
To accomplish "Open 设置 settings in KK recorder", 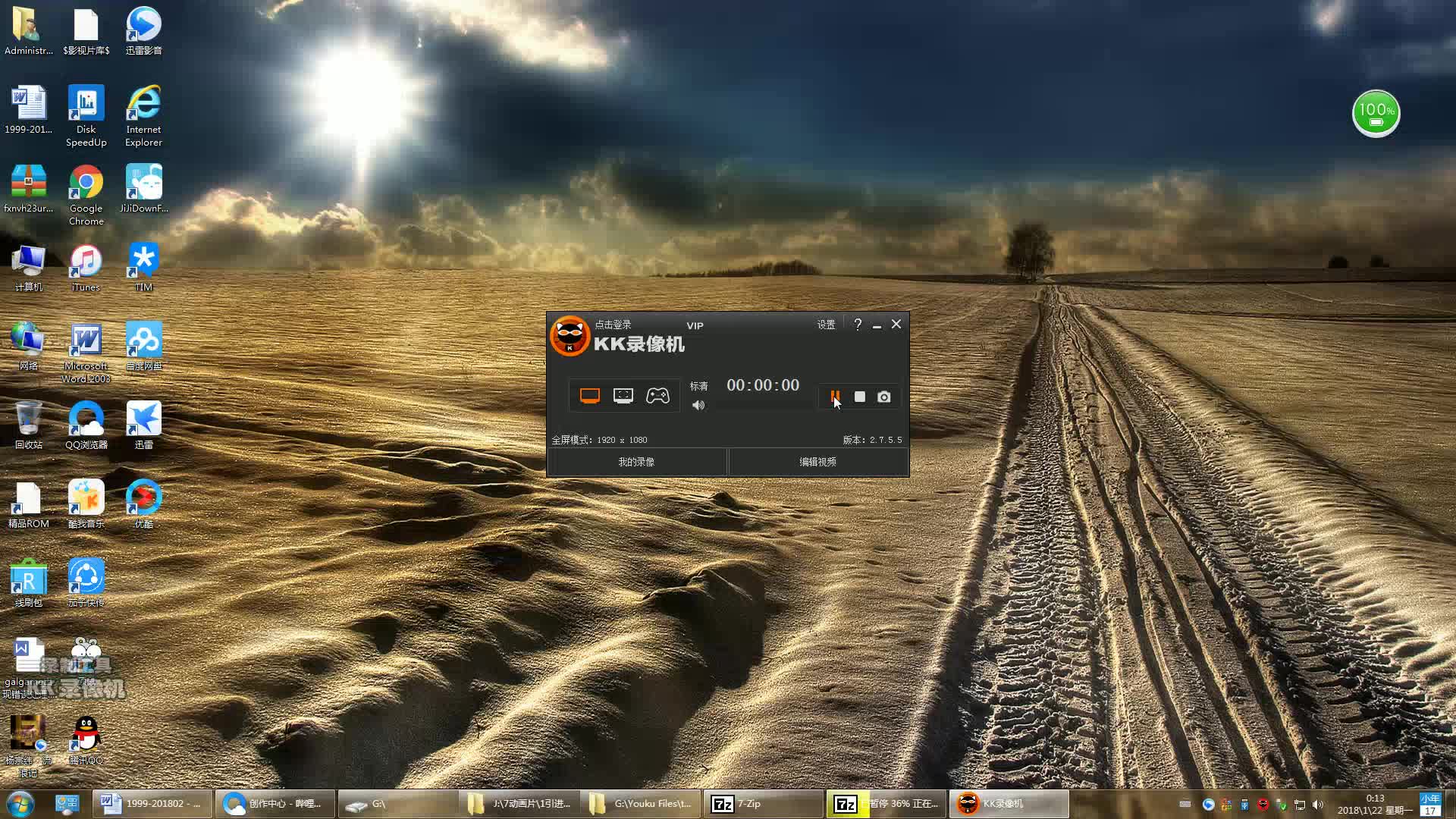I will [x=826, y=325].
